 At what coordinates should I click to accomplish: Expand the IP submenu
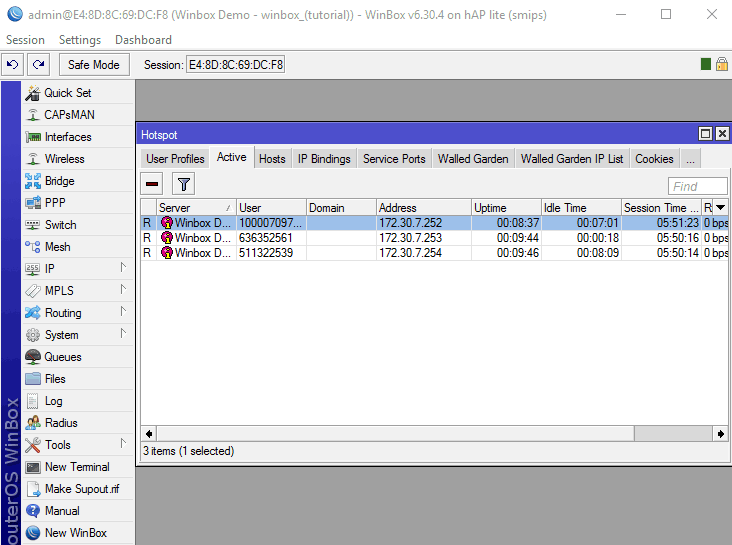pyautogui.click(x=123, y=267)
